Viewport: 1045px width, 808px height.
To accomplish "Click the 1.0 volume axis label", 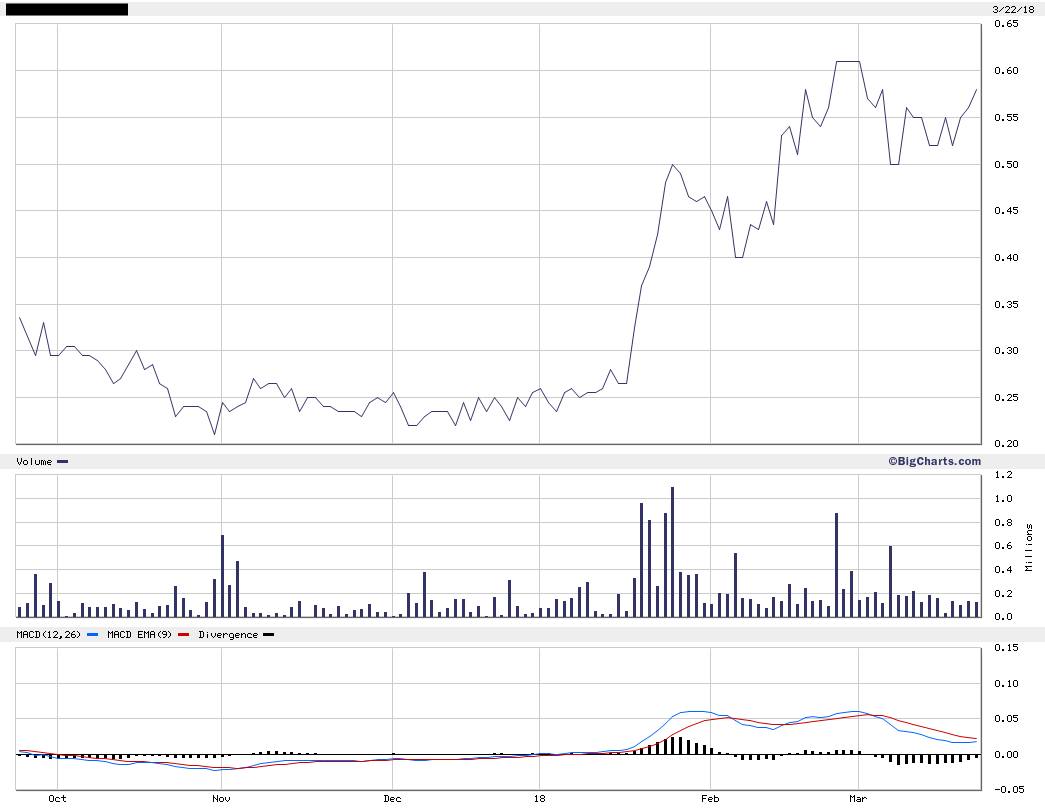I will (x=1003, y=499).
